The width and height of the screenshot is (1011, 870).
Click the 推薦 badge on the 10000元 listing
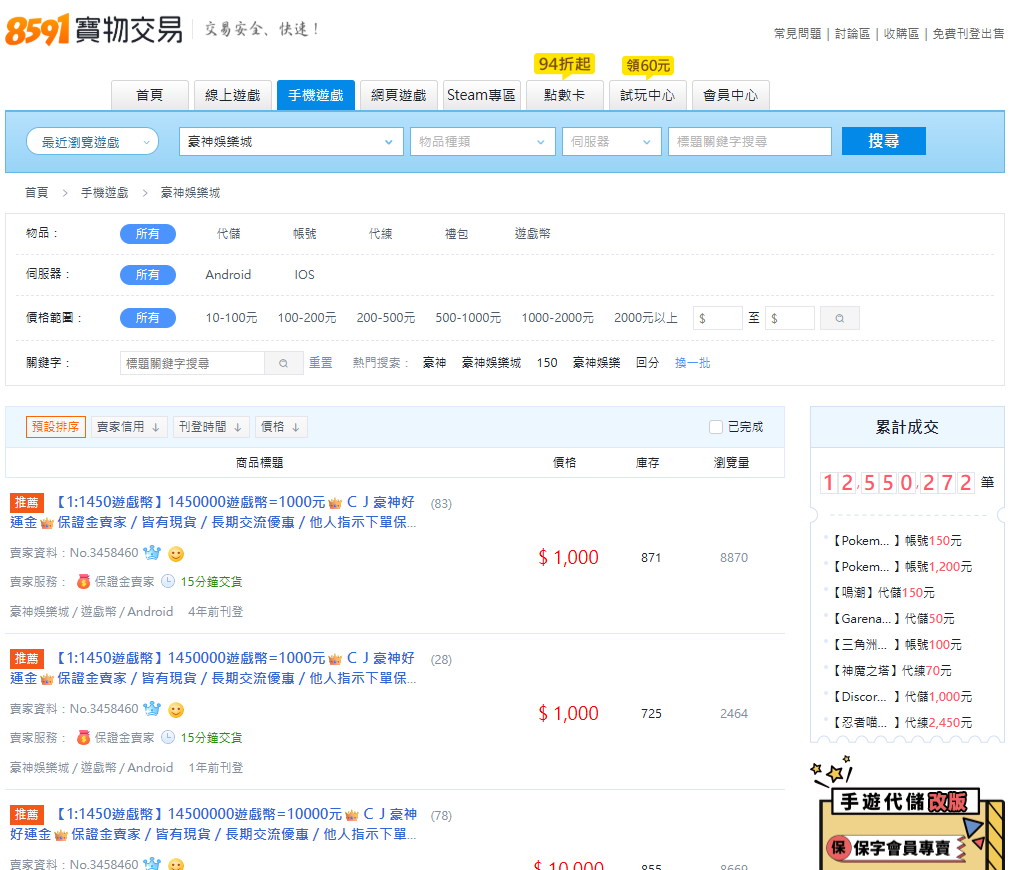tap(27, 815)
